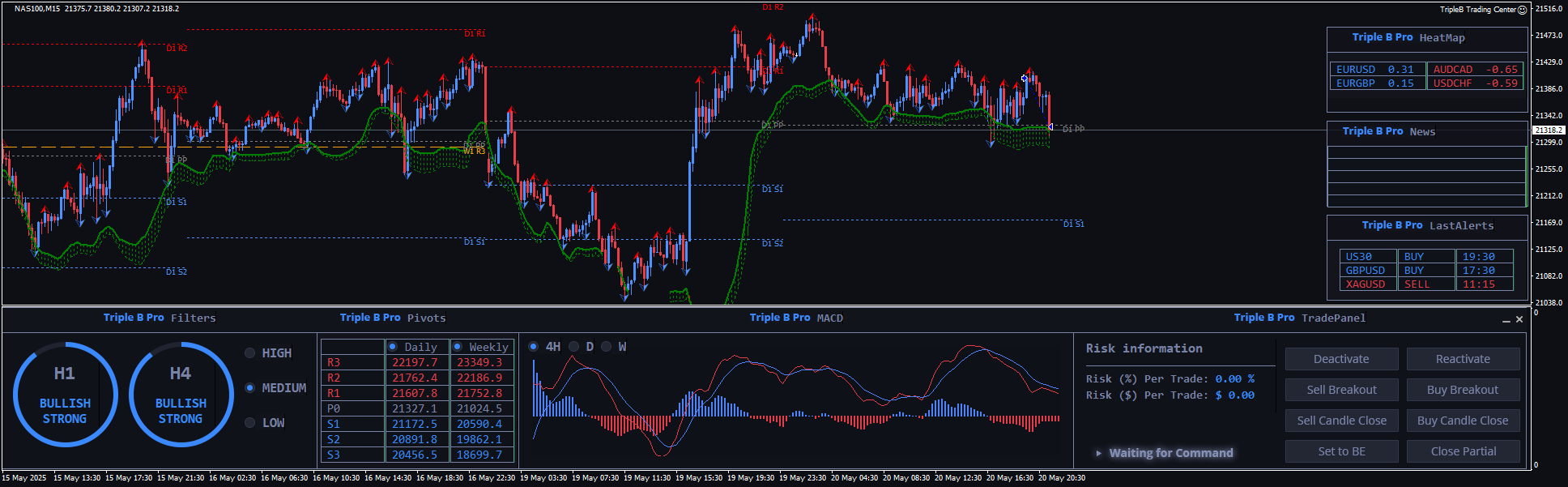
Task: Click the play arrow beside Waiting for Command
Action: [1098, 453]
